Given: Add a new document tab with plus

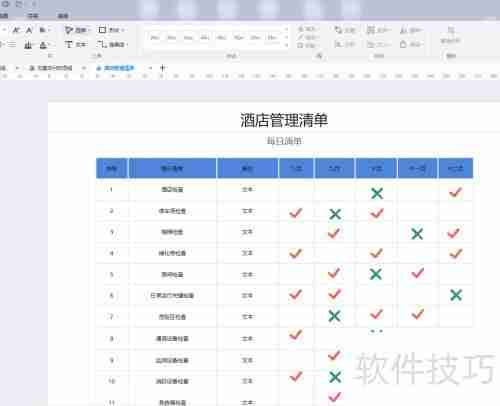Looking at the screenshot, I should tap(163, 68).
